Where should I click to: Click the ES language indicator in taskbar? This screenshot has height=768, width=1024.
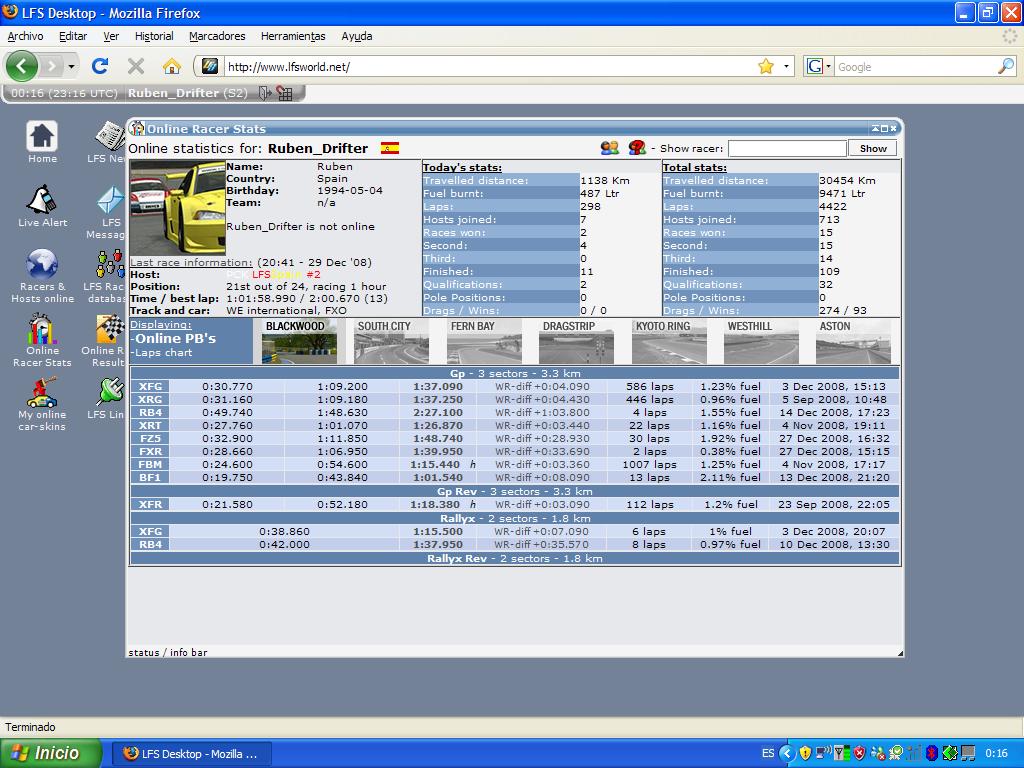point(768,753)
